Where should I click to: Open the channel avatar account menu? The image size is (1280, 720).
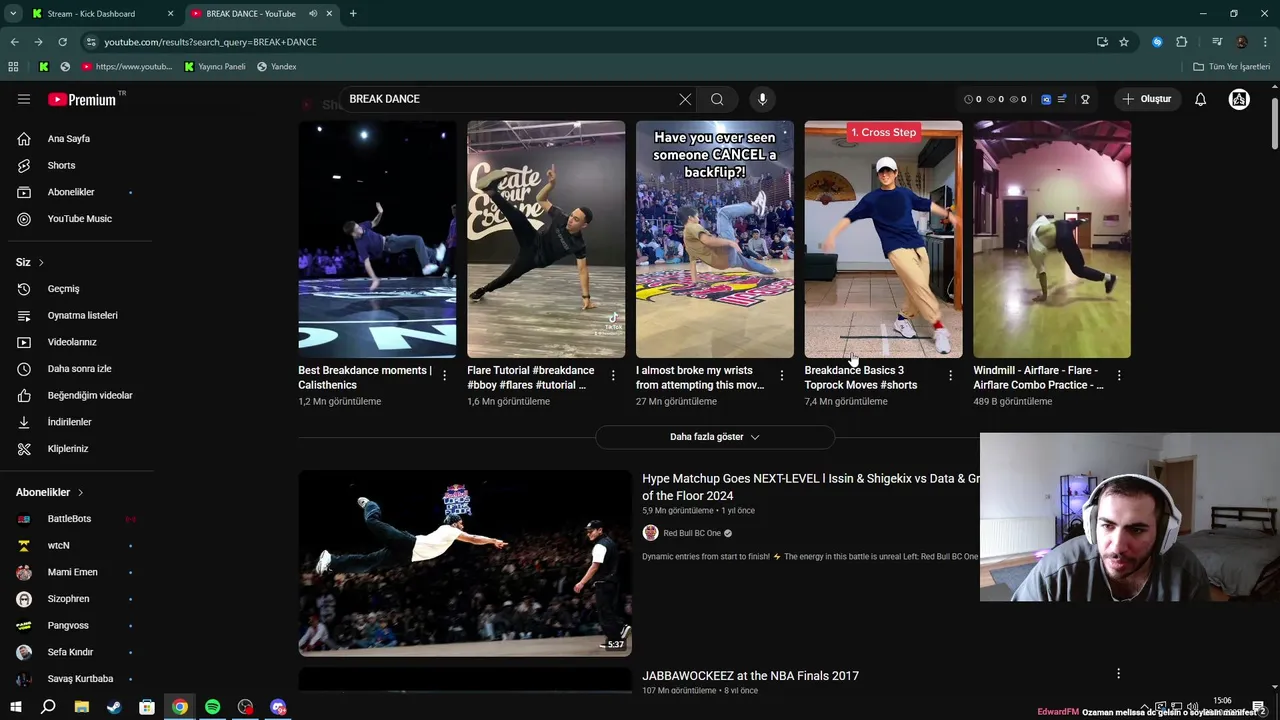pos(1239,99)
